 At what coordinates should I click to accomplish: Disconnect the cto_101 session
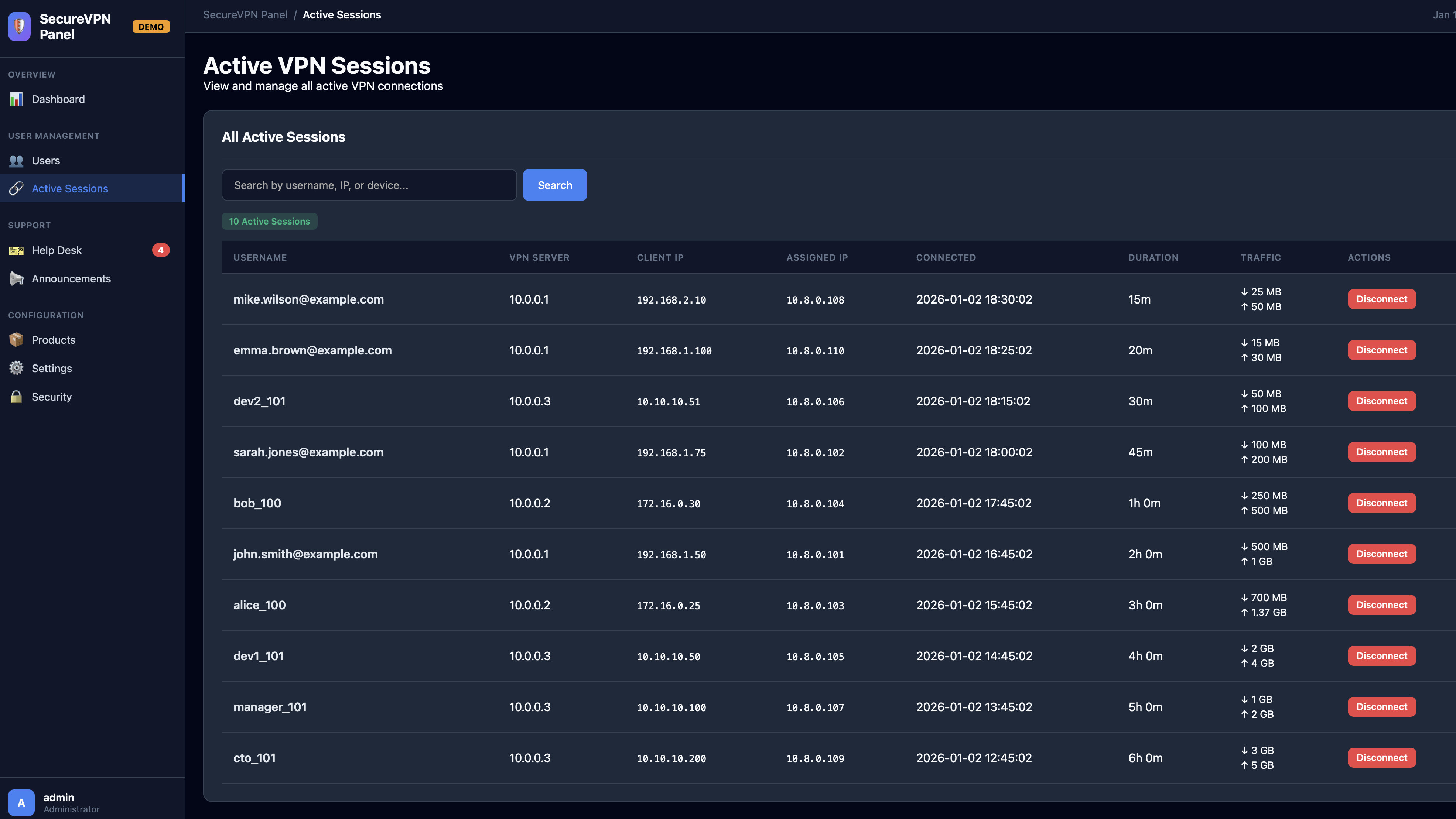1381,757
